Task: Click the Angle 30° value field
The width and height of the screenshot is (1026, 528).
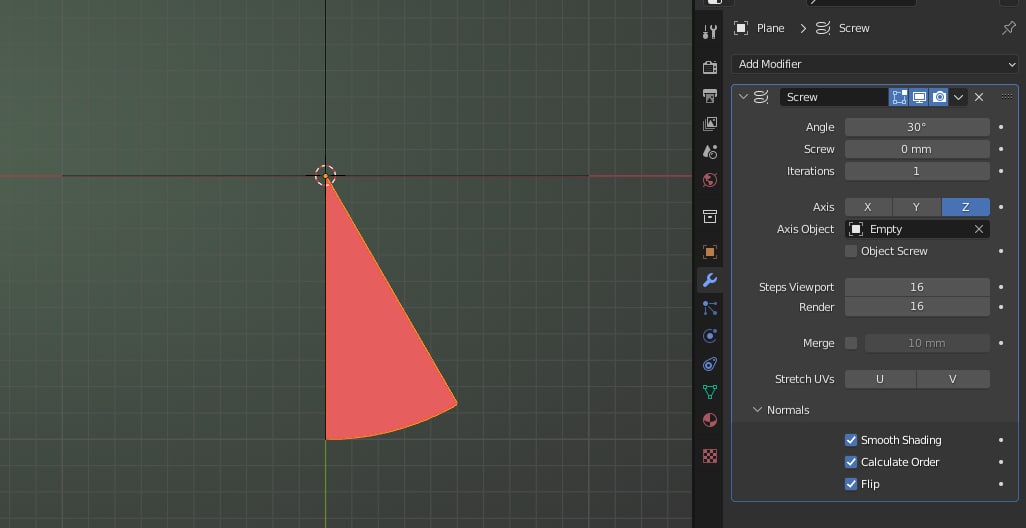Action: (x=916, y=127)
